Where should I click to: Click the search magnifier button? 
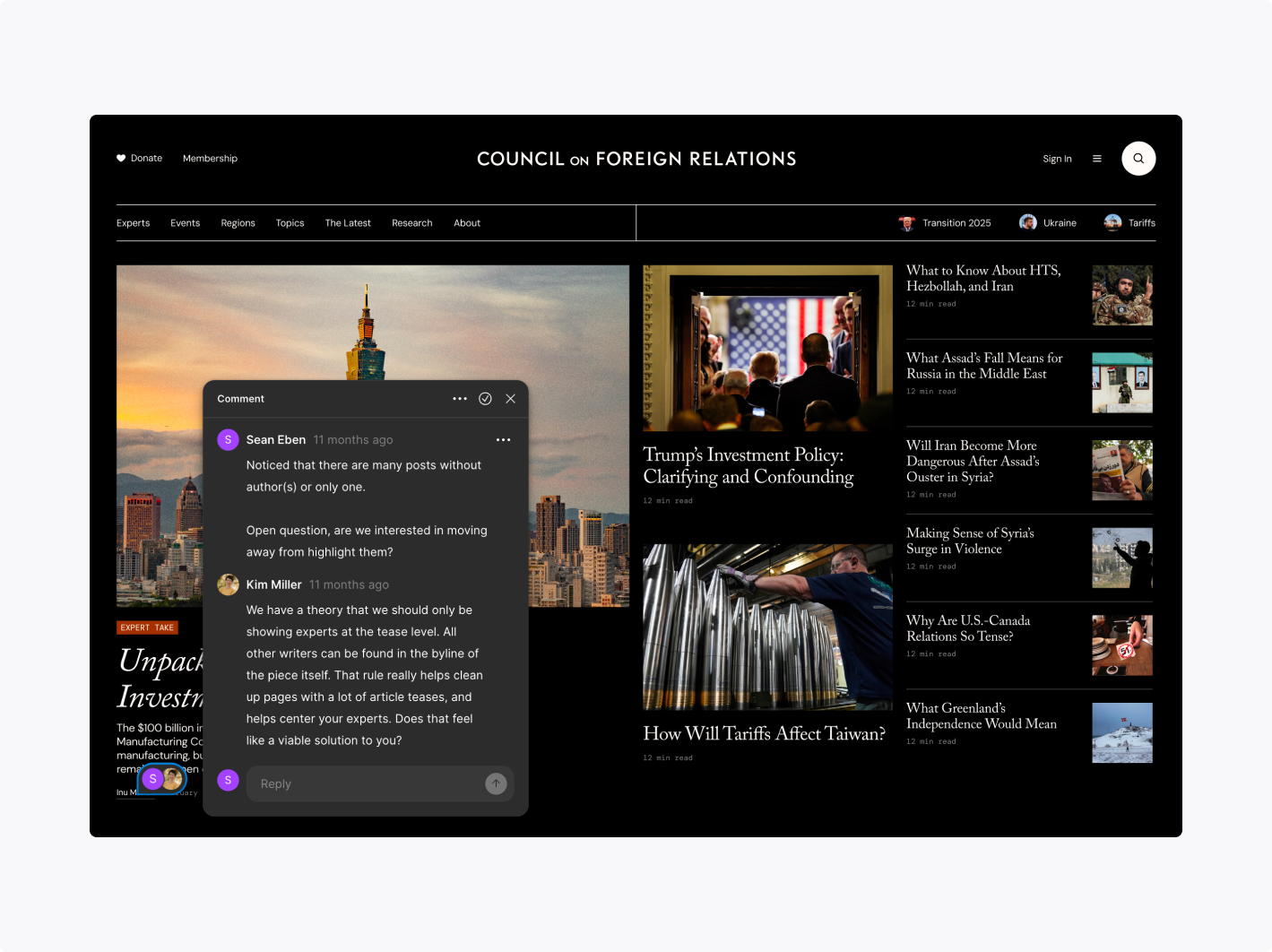click(x=1138, y=159)
